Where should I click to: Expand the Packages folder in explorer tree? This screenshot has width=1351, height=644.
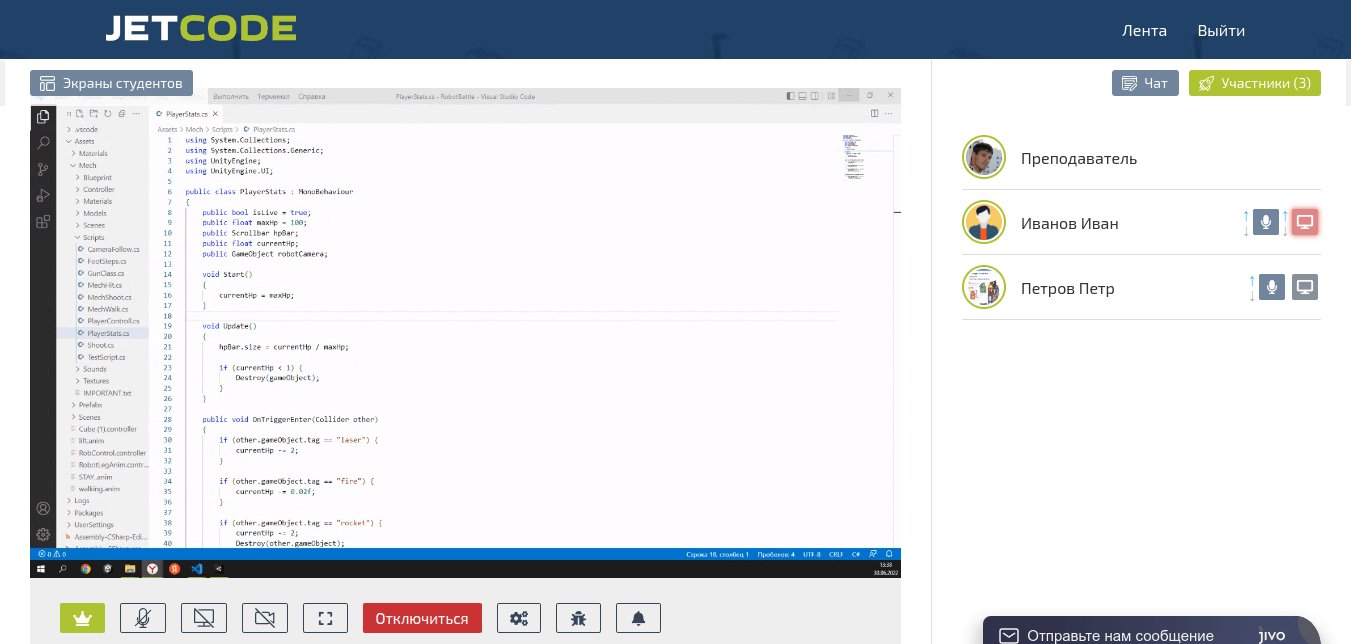88,513
